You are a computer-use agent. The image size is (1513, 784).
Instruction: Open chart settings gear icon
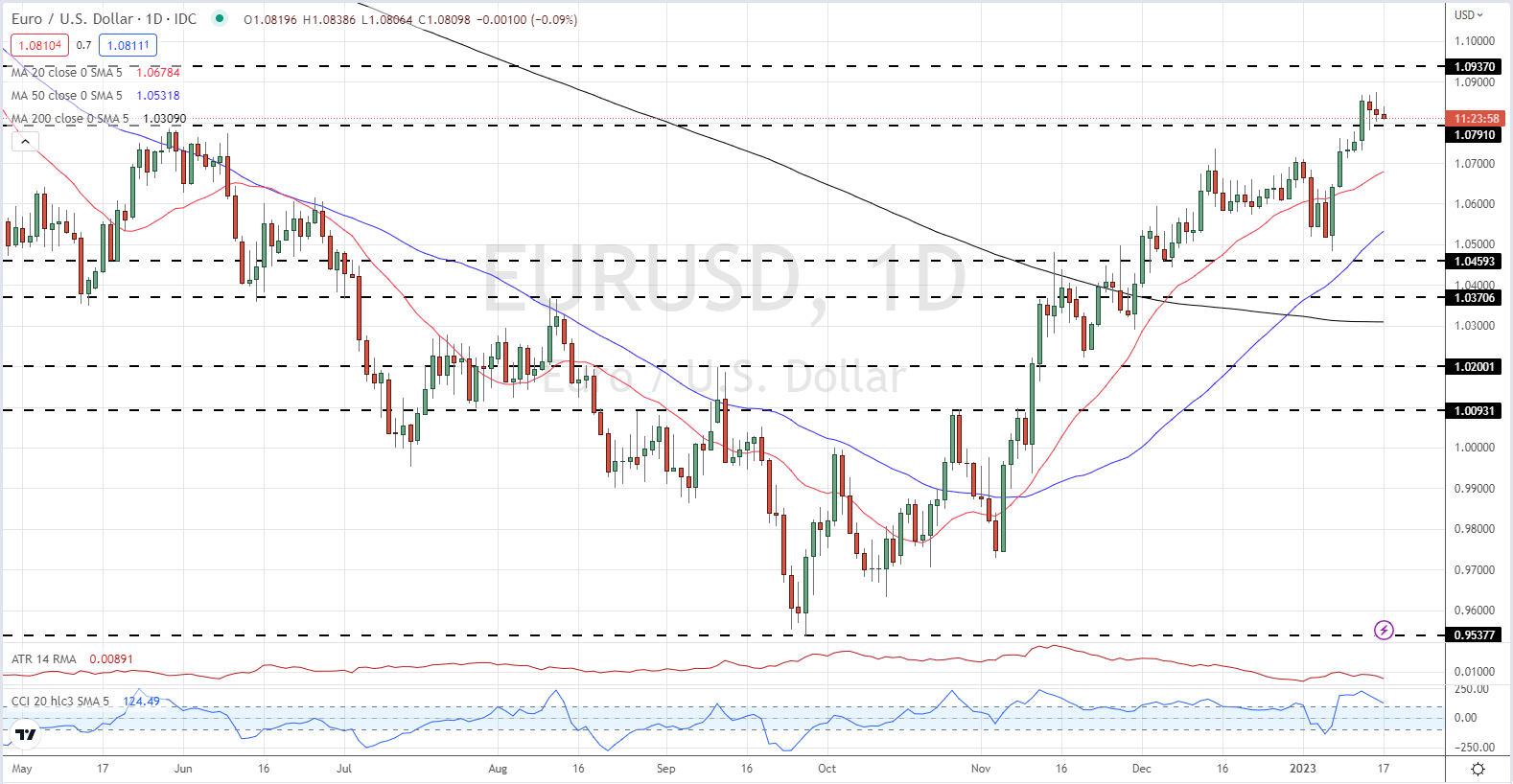click(x=1478, y=769)
